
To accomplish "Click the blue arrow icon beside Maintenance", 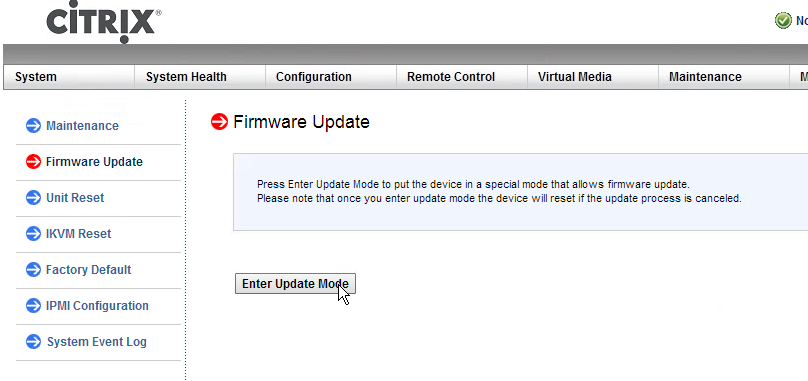I will click(x=33, y=126).
